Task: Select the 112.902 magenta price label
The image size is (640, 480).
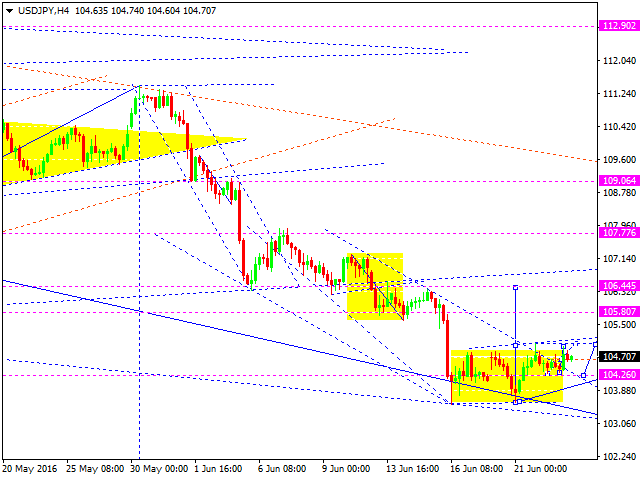Action: (x=619, y=26)
